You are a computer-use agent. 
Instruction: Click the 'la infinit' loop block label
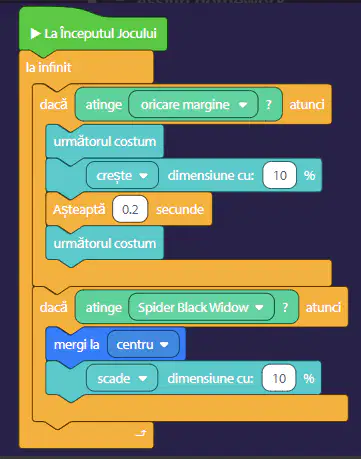pyautogui.click(x=49, y=67)
